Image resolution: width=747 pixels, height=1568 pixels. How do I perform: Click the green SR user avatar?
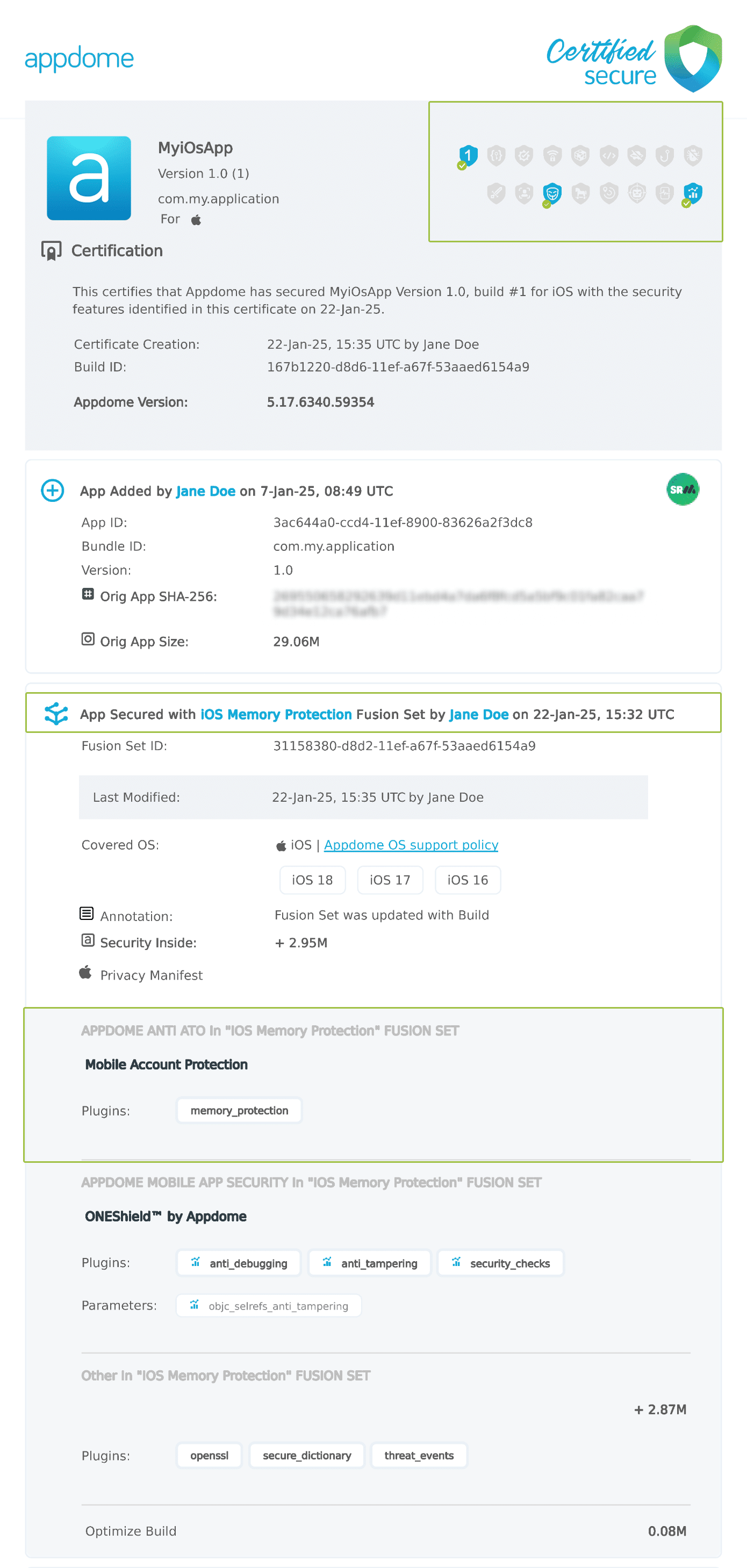(x=682, y=490)
